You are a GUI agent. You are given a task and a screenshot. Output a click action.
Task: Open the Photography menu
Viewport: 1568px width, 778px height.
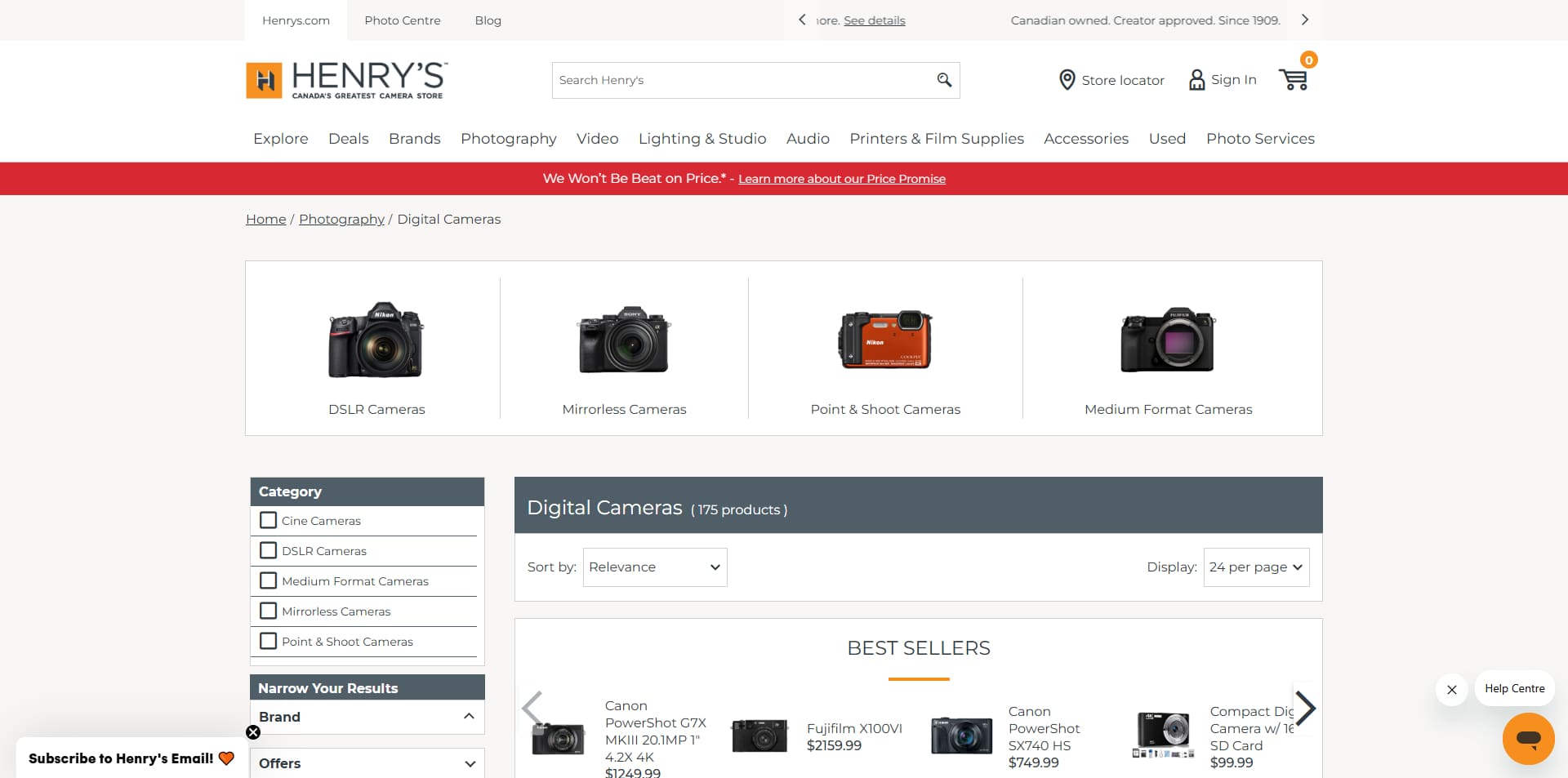509,139
